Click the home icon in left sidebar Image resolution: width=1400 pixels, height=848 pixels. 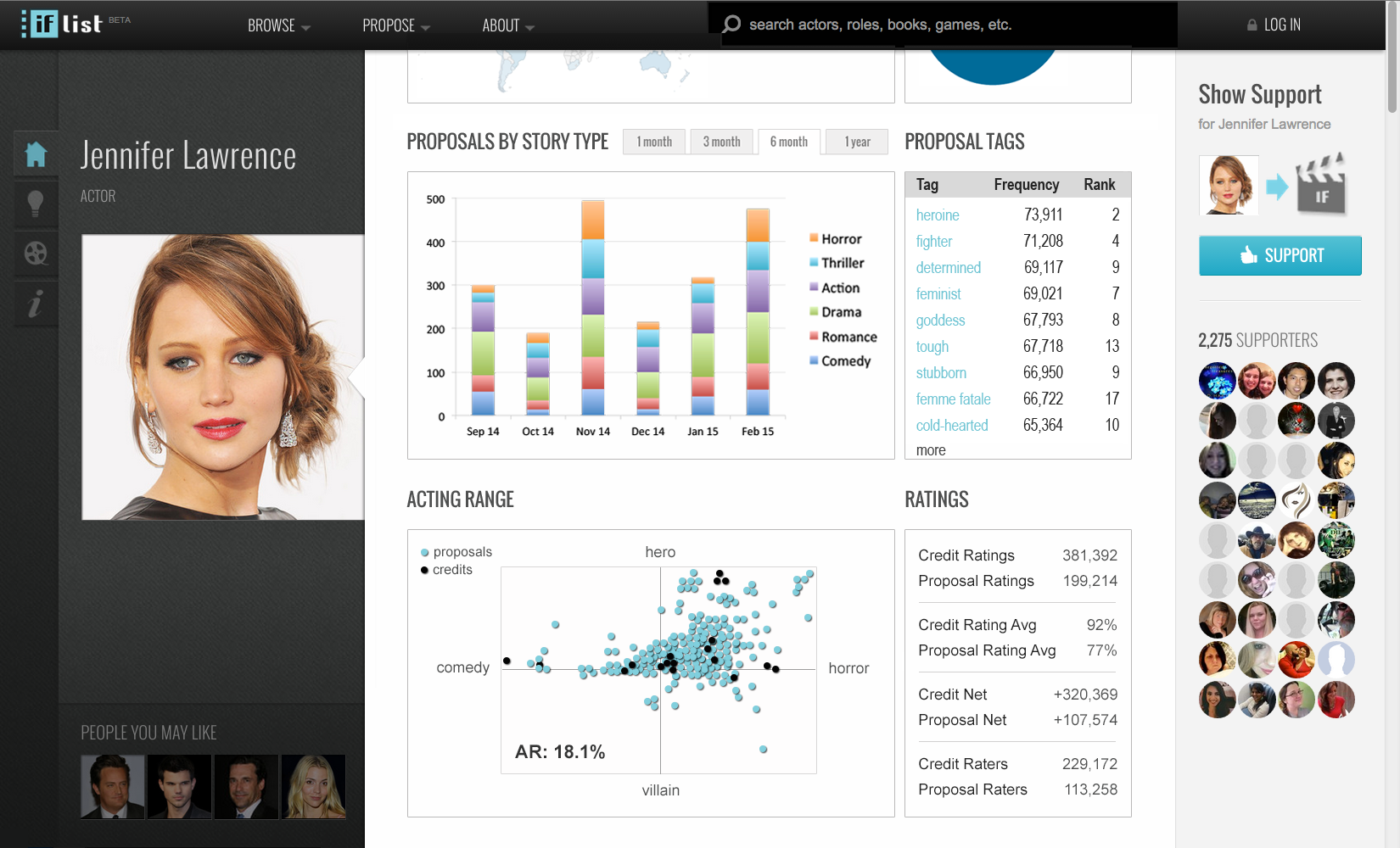point(36,154)
